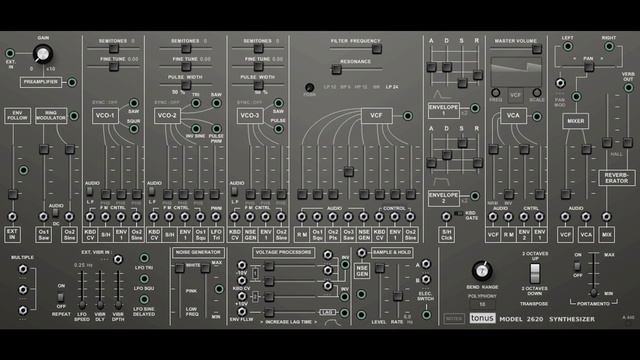
Task: Select the LP 24 filter mode
Action: click(392, 87)
